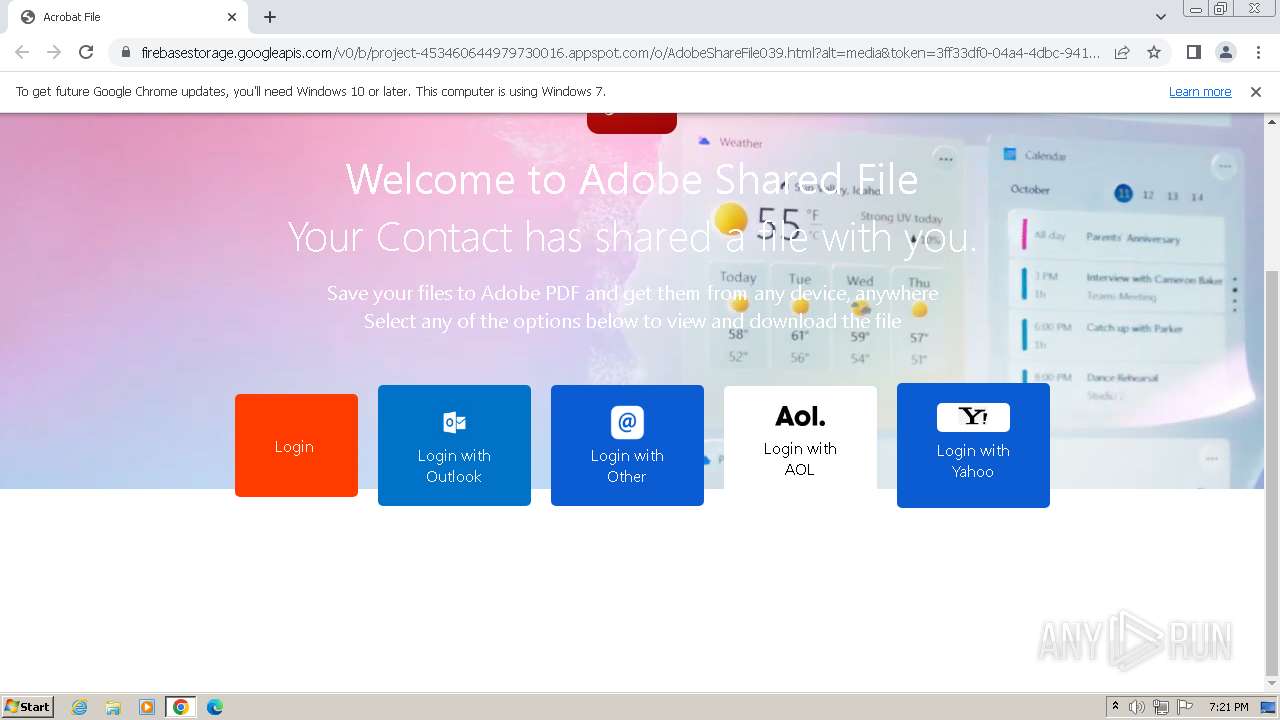Open the Learn more link

1200,92
